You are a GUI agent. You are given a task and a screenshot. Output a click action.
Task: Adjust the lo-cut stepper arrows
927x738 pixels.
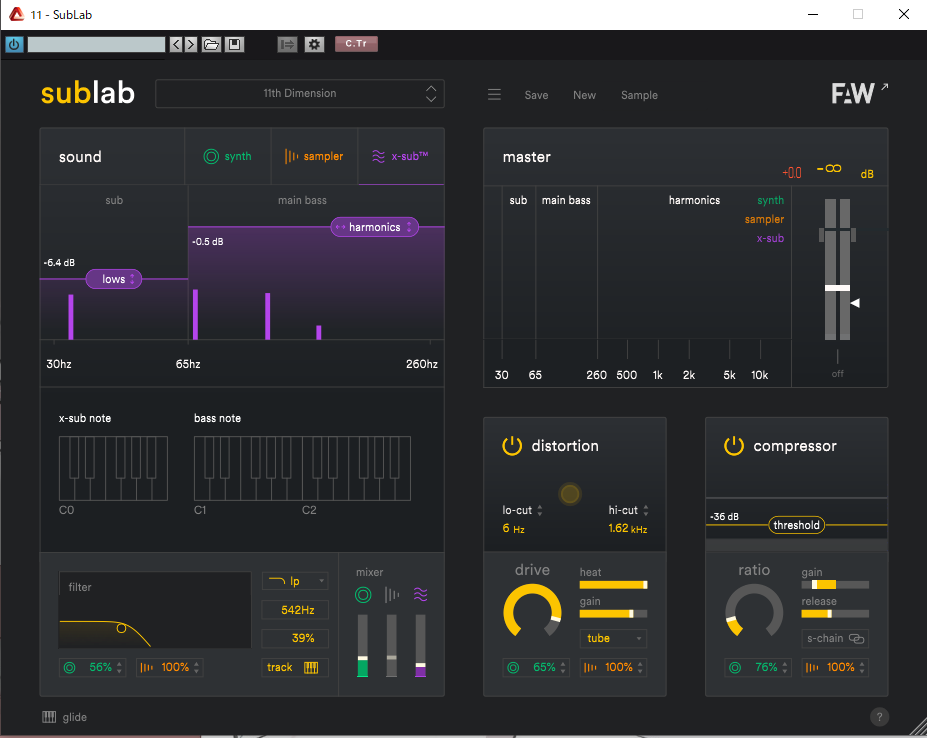pos(540,510)
